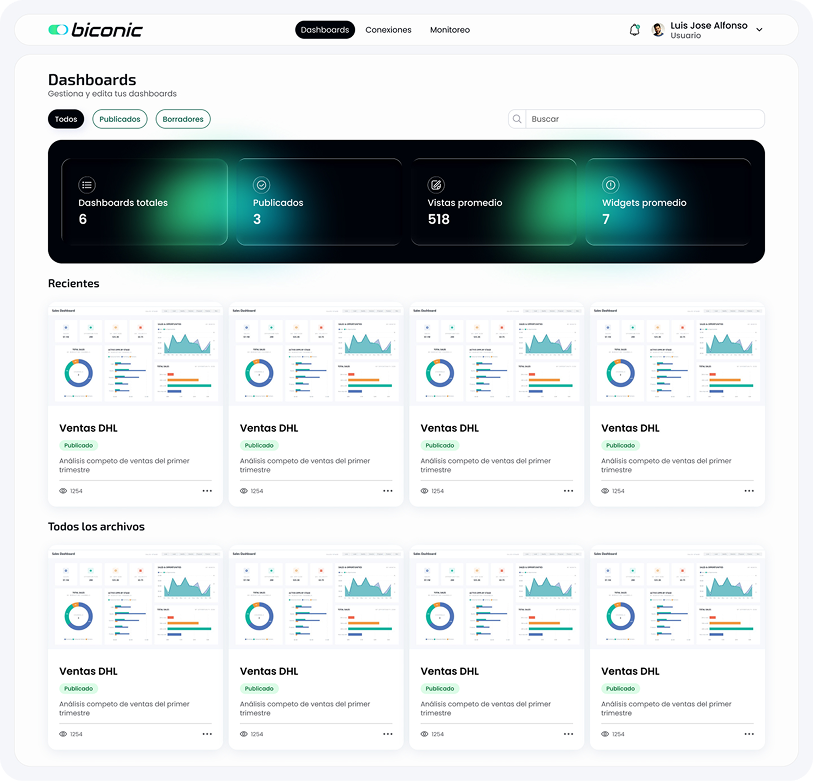Open the Dashboards nav tab
This screenshot has height=781, width=813.
coord(325,30)
